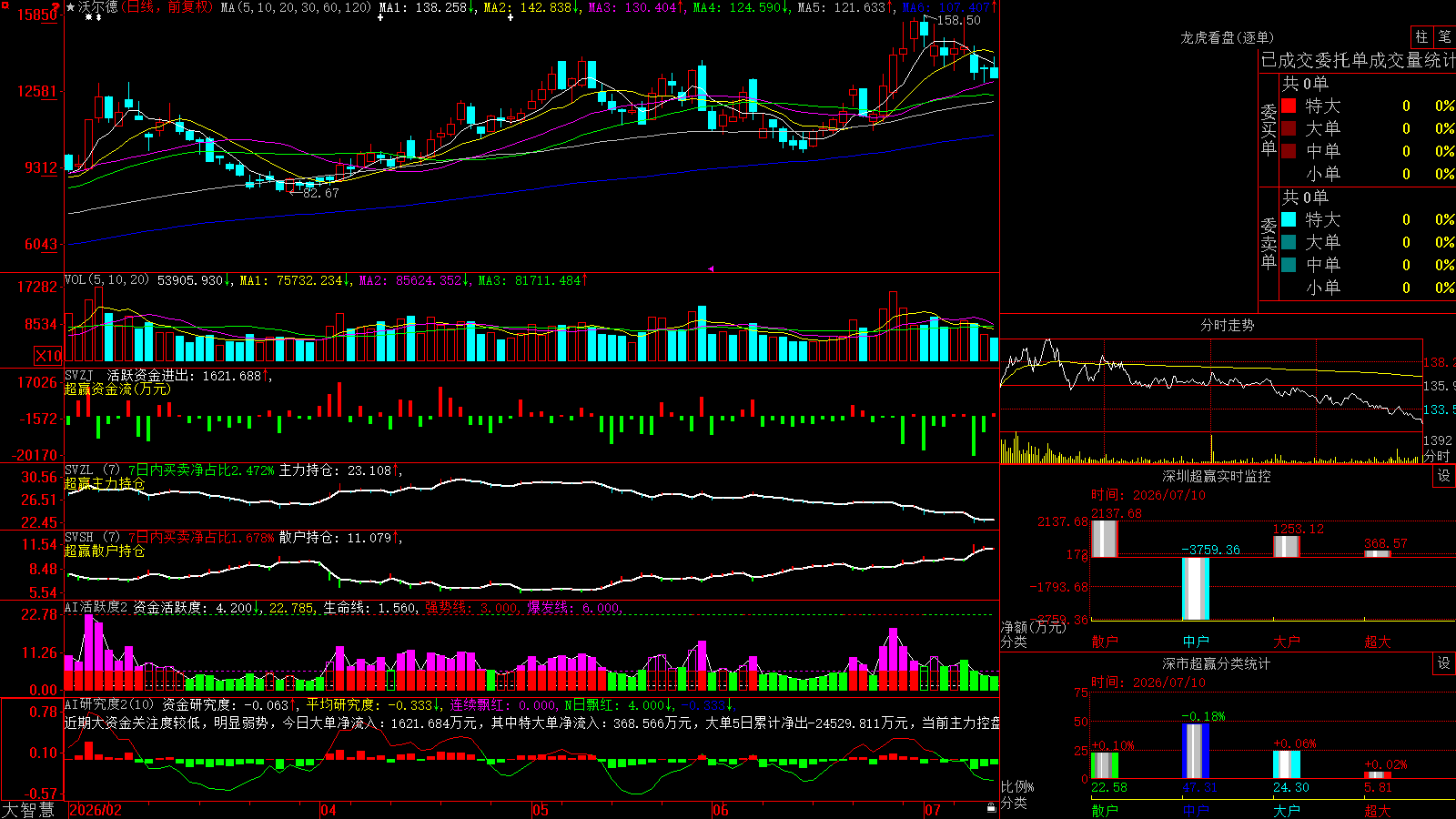
Task: Select 散户 category in the 深圳超赢实时监控 chart
Action: point(1105,642)
